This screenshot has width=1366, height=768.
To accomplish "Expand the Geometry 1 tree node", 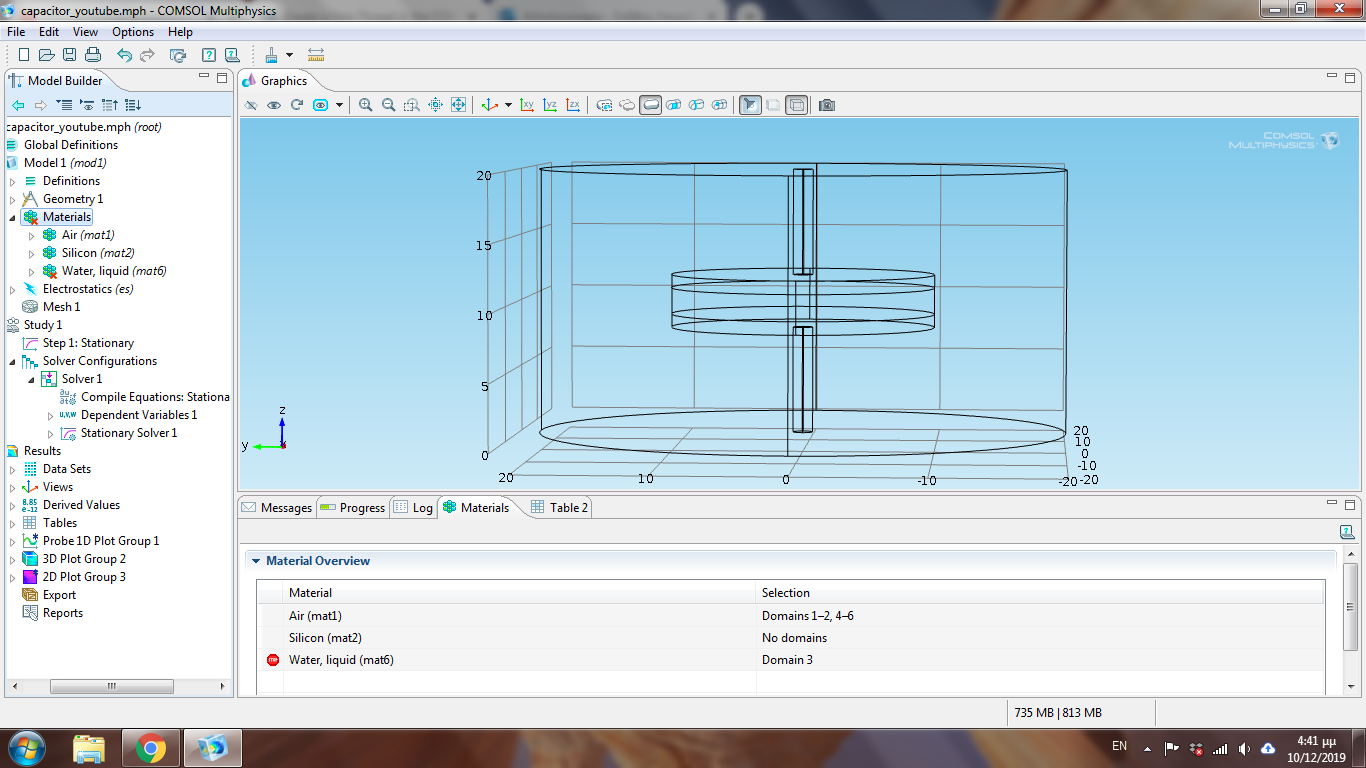I will click(x=13, y=200).
